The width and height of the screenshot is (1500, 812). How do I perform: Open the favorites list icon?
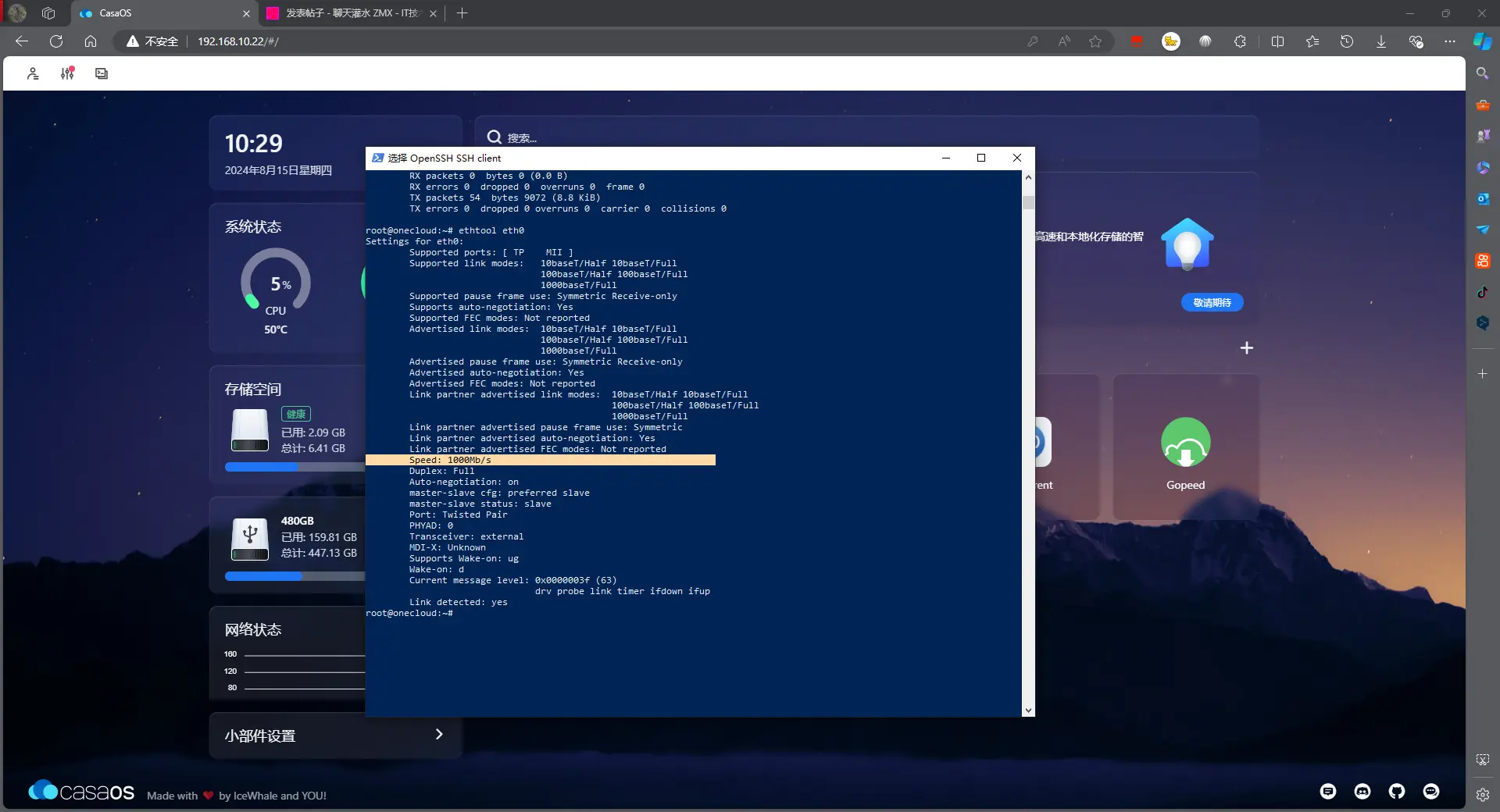1312,41
